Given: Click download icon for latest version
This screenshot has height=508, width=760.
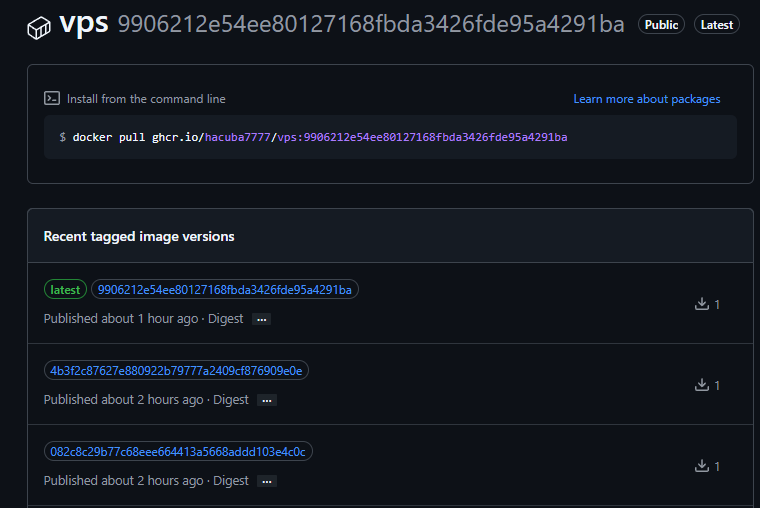Looking at the screenshot, I should pos(701,304).
